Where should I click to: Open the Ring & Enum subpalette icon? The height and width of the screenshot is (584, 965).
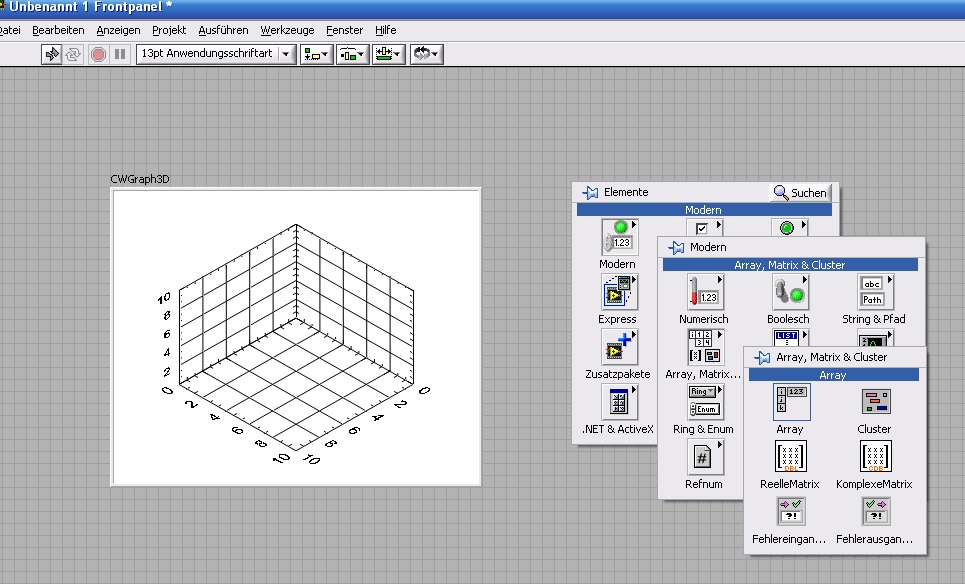pyautogui.click(x=705, y=402)
